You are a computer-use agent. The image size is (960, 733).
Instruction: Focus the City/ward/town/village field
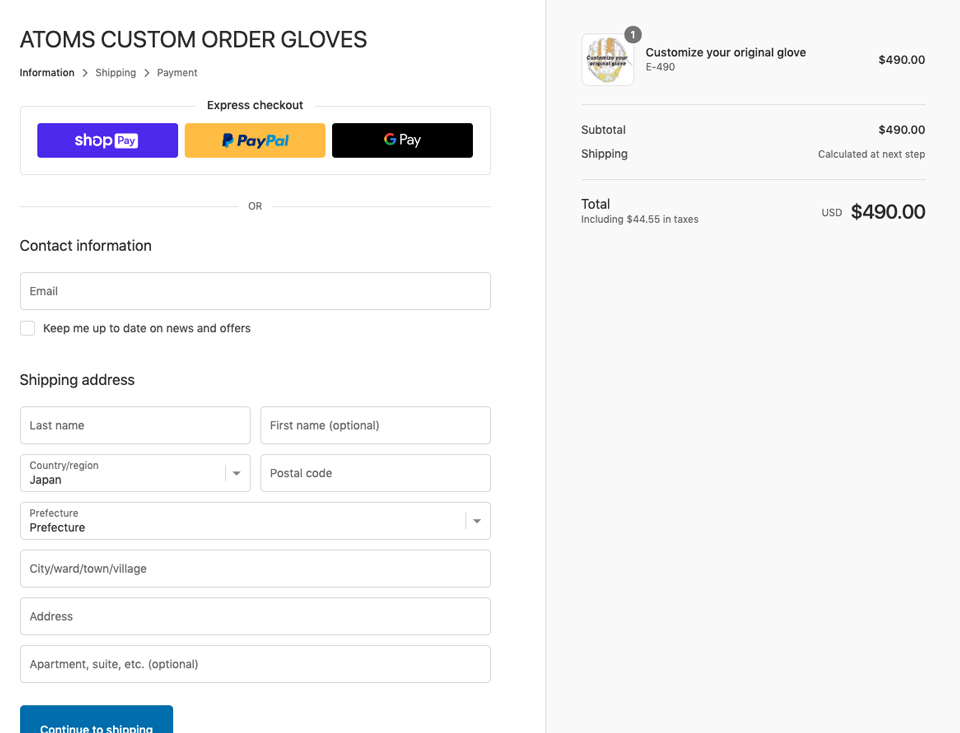coord(255,568)
